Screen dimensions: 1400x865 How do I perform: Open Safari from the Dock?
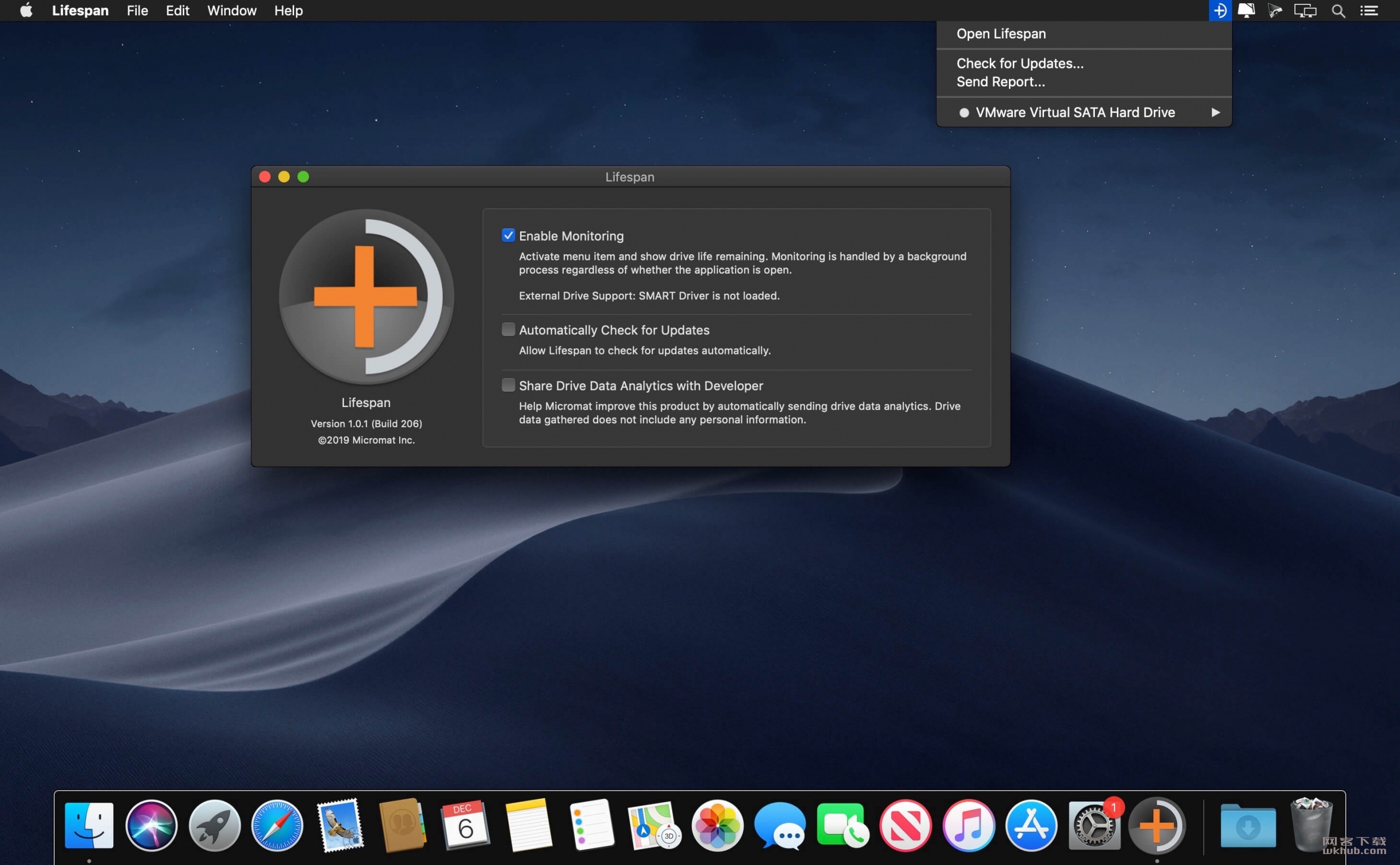(x=277, y=826)
